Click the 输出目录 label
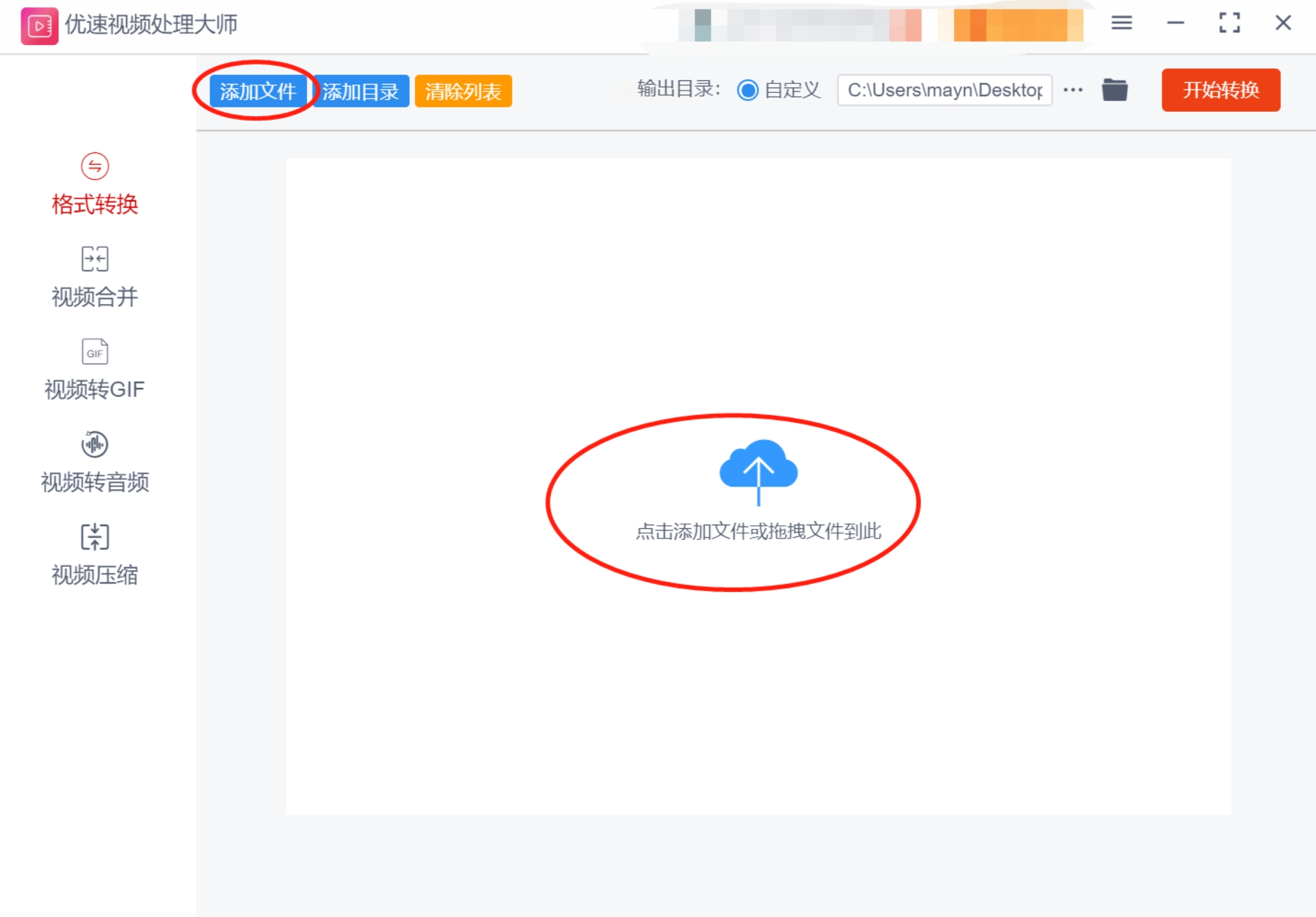Viewport: 1316px width, 917px height. [679, 89]
